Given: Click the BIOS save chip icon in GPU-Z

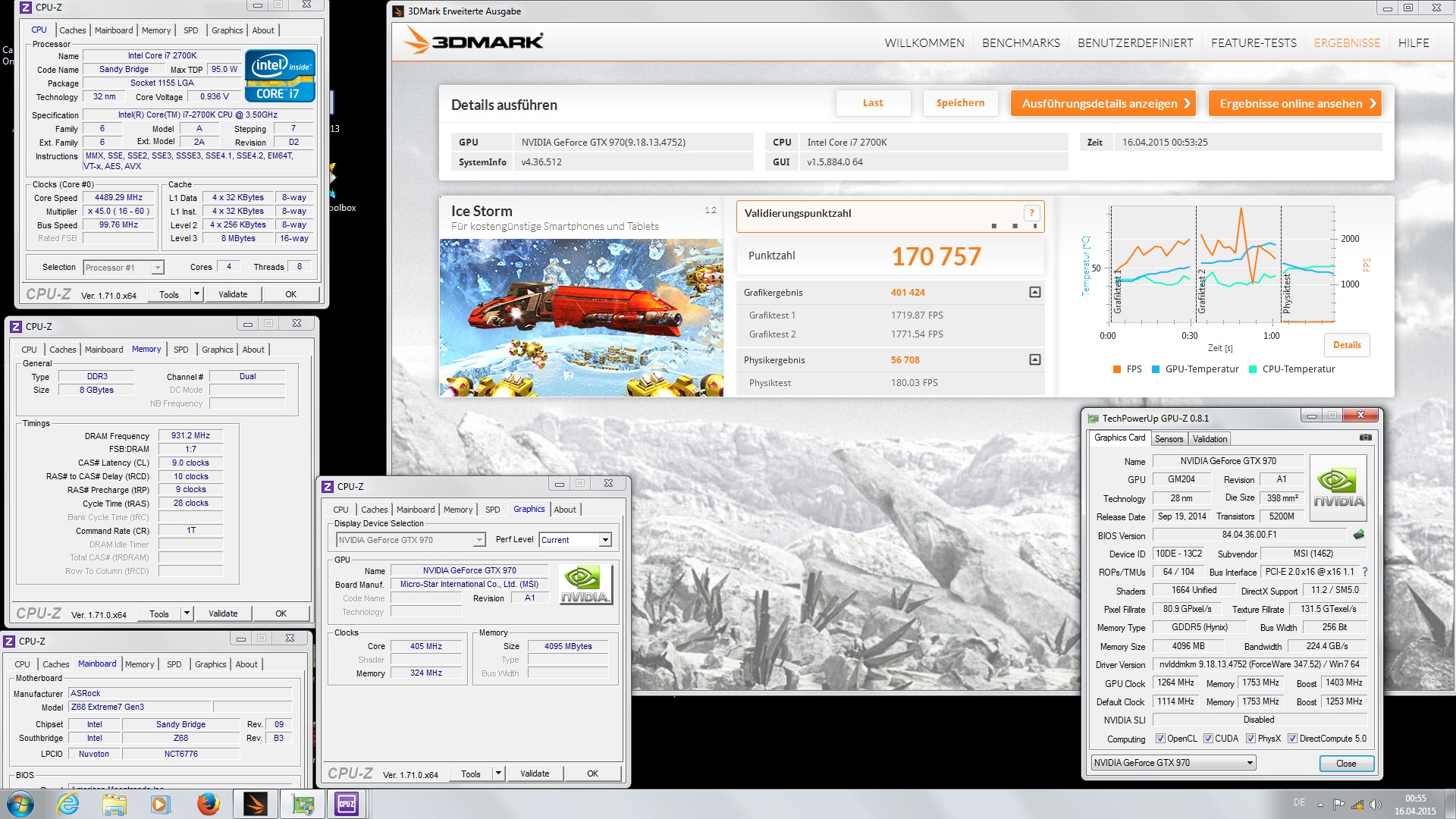Looking at the screenshot, I should point(1359,535).
